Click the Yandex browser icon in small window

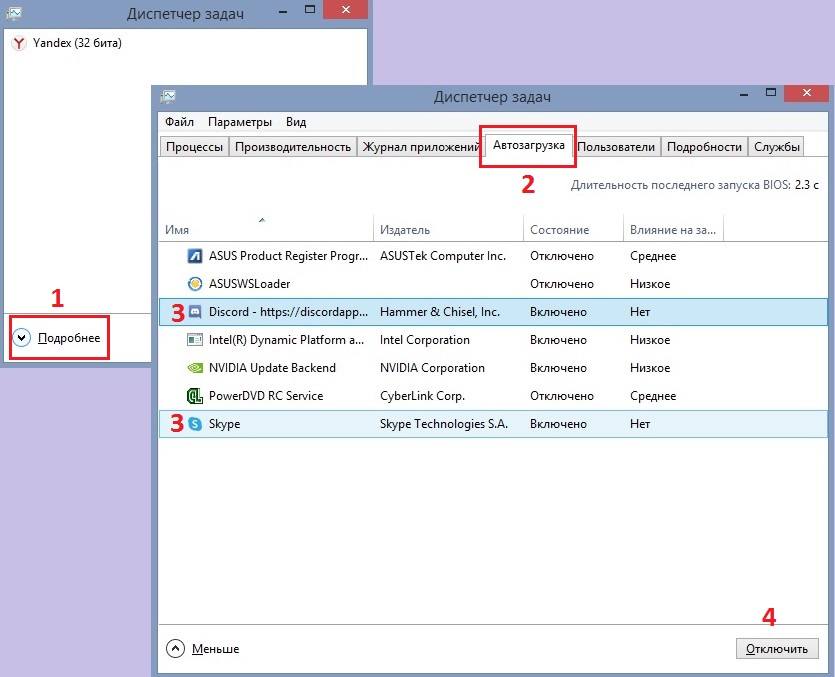(19, 43)
